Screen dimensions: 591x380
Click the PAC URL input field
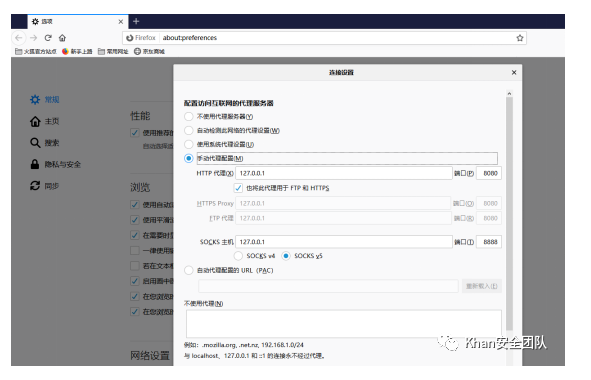click(x=328, y=286)
